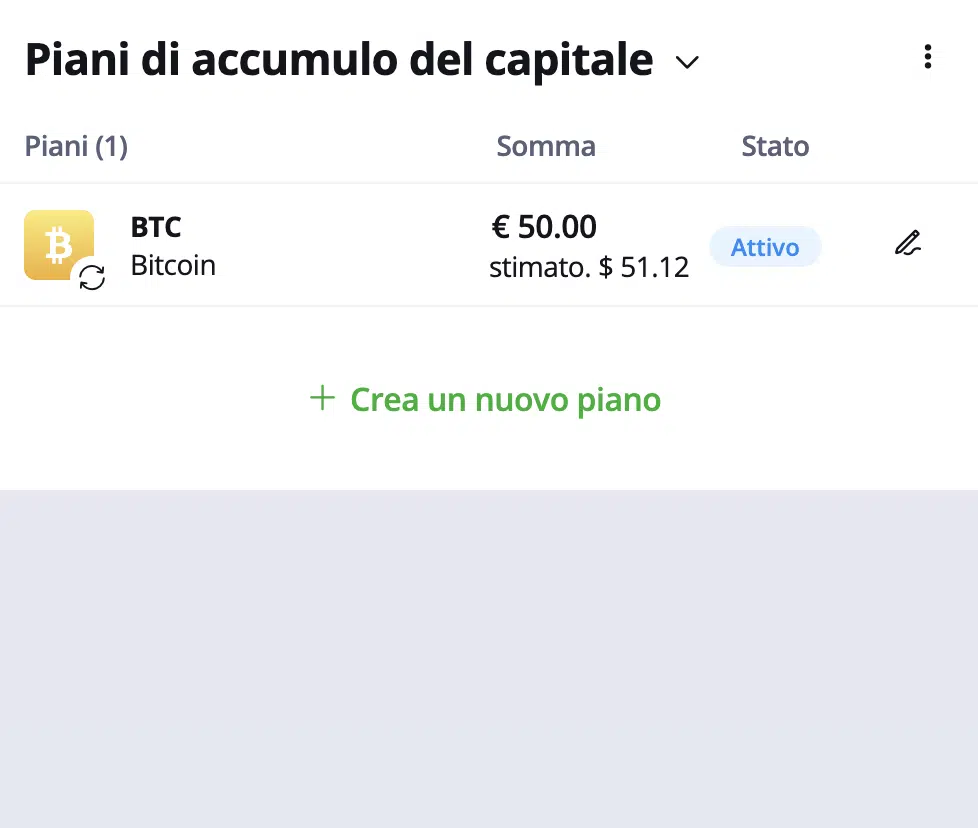Sort by the Stato column header
The height and width of the screenshot is (828, 978).
(775, 147)
